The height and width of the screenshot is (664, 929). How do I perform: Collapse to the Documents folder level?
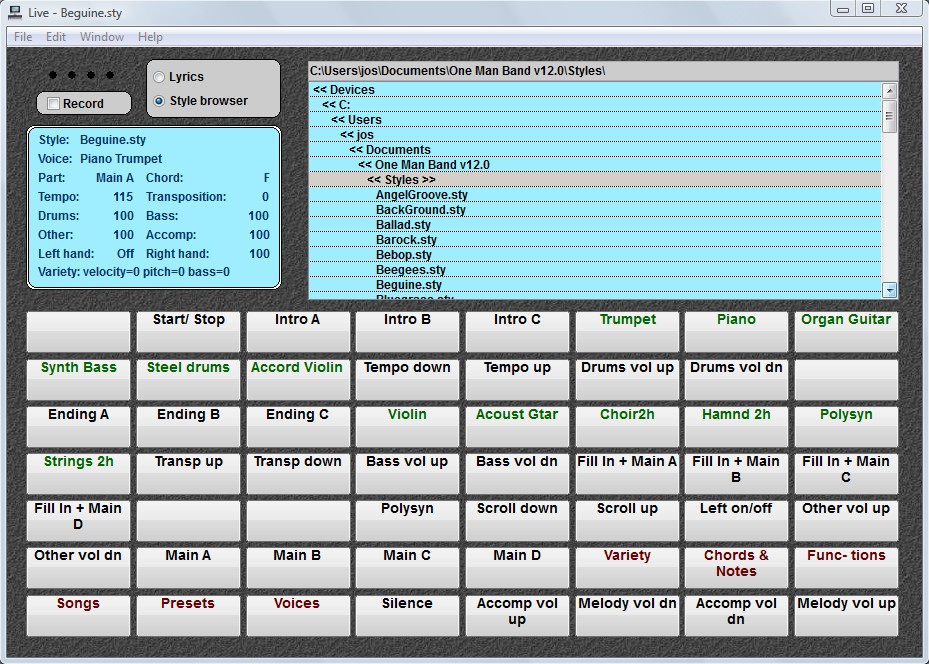[x=390, y=150]
